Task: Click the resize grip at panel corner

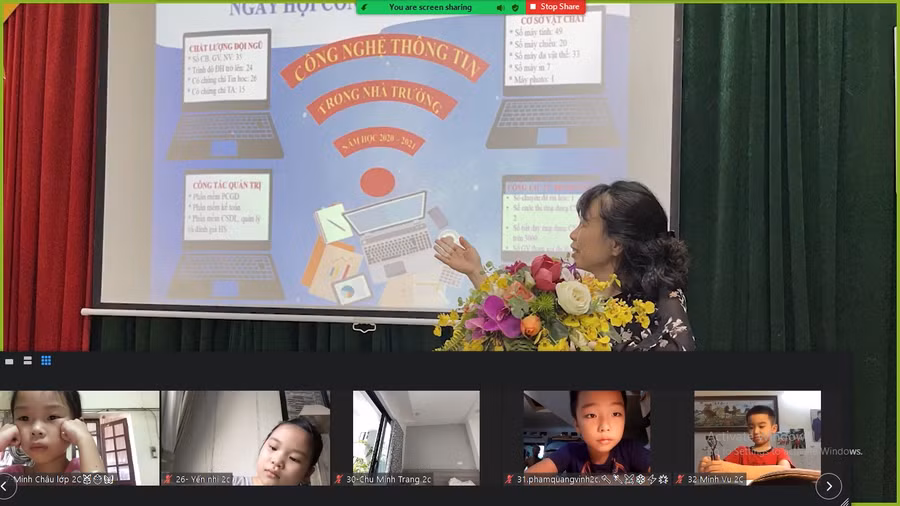Action: click(845, 501)
